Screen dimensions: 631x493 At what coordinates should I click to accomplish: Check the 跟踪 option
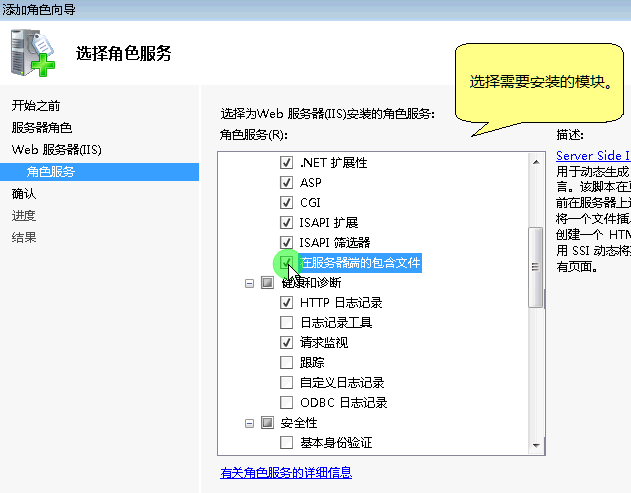287,362
